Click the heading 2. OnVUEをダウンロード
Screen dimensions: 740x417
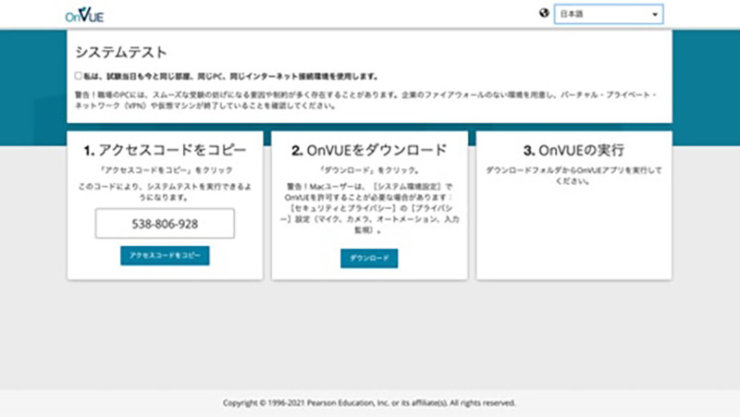[369, 150]
